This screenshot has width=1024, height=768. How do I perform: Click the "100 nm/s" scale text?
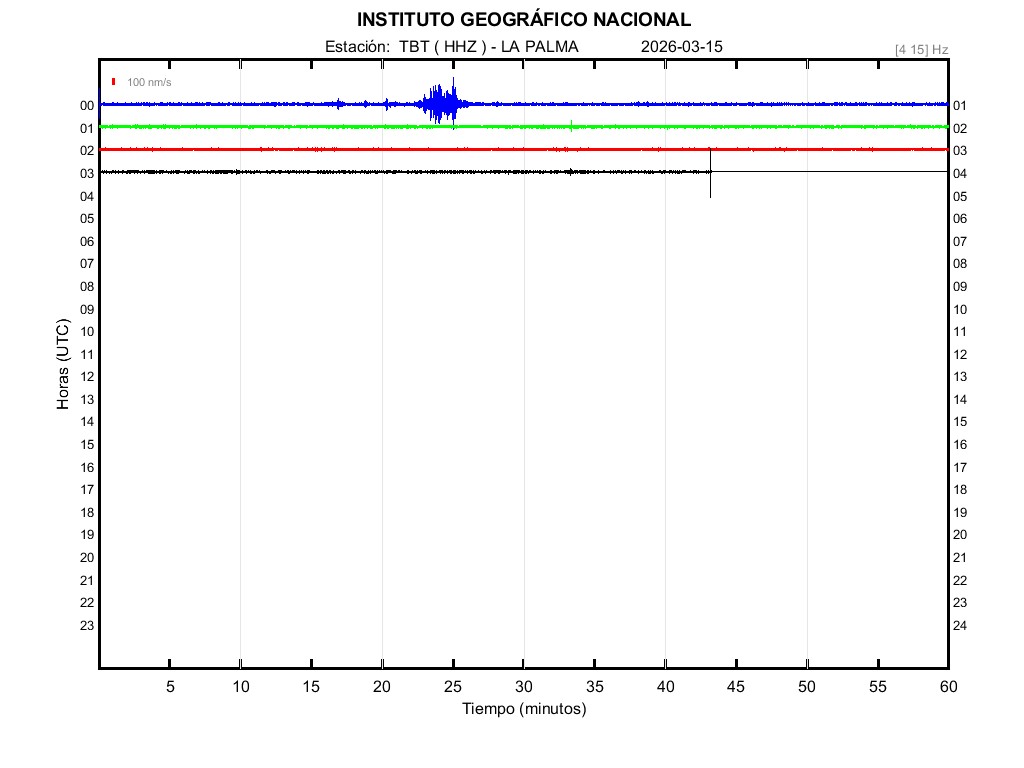[149, 82]
